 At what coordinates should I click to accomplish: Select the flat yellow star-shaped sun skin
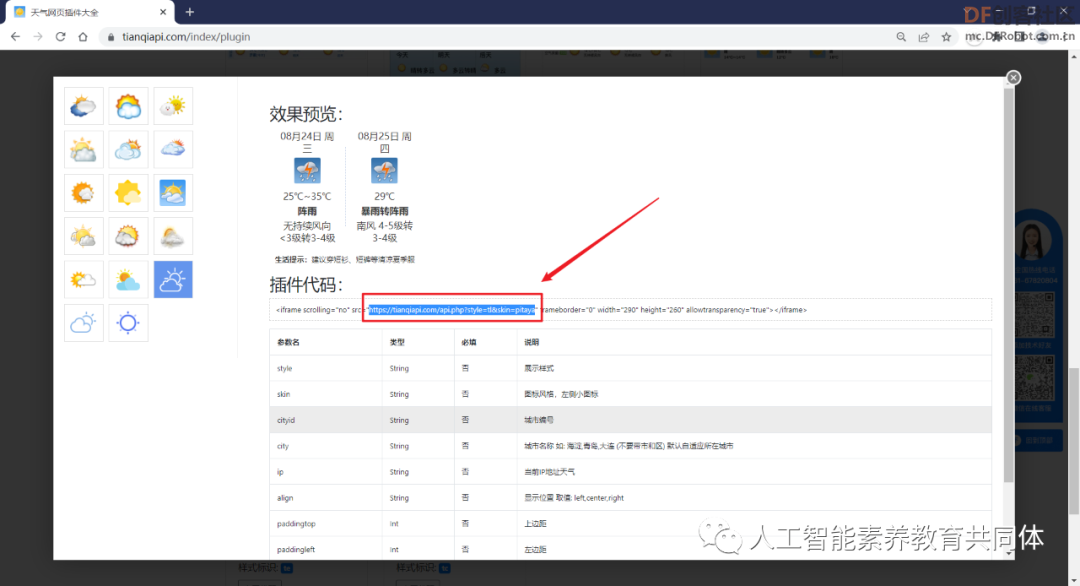128,193
